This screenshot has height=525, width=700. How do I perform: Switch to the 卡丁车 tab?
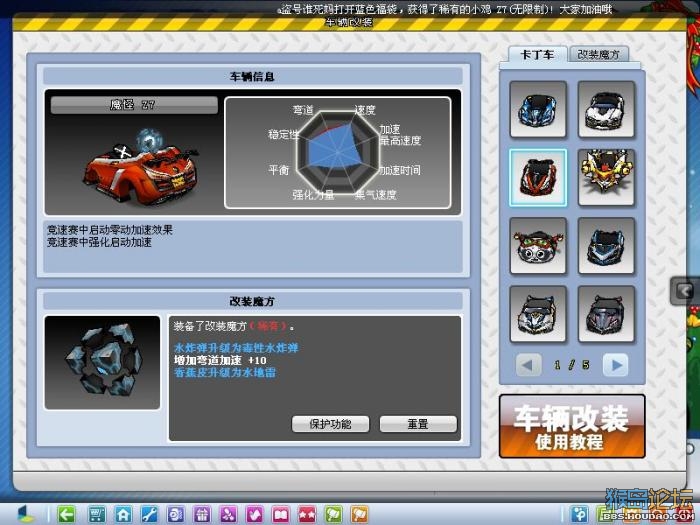(x=538, y=54)
